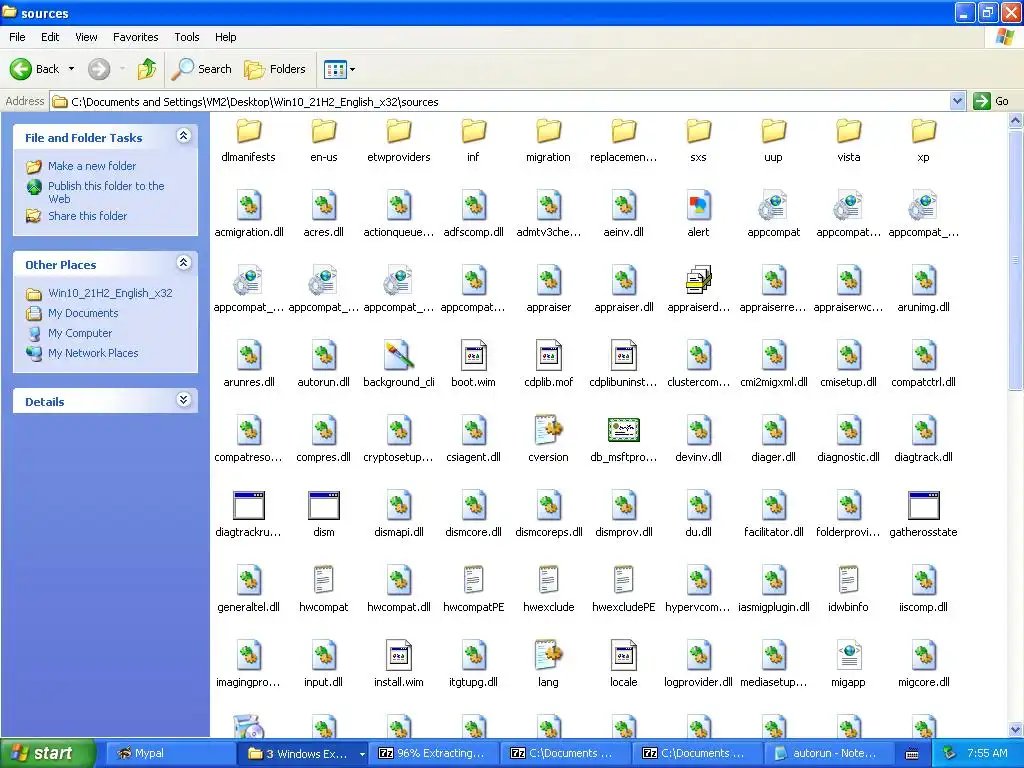Open the Edit menu
1024x768 pixels.
(x=50, y=37)
